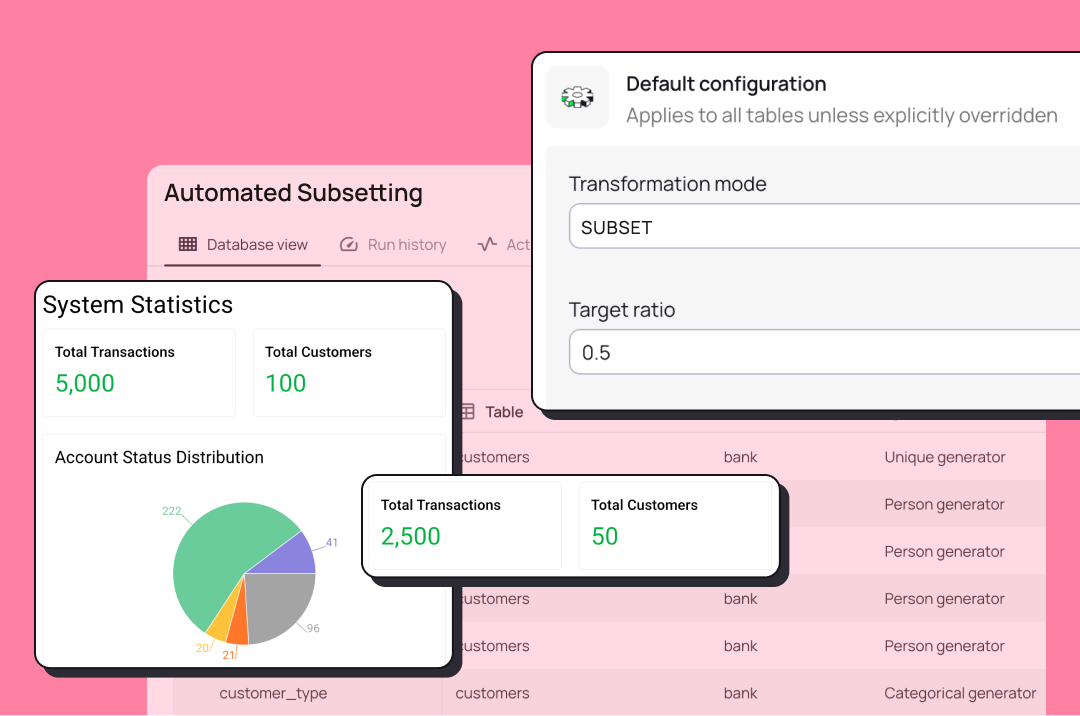Click the Default configuration title

tap(726, 84)
